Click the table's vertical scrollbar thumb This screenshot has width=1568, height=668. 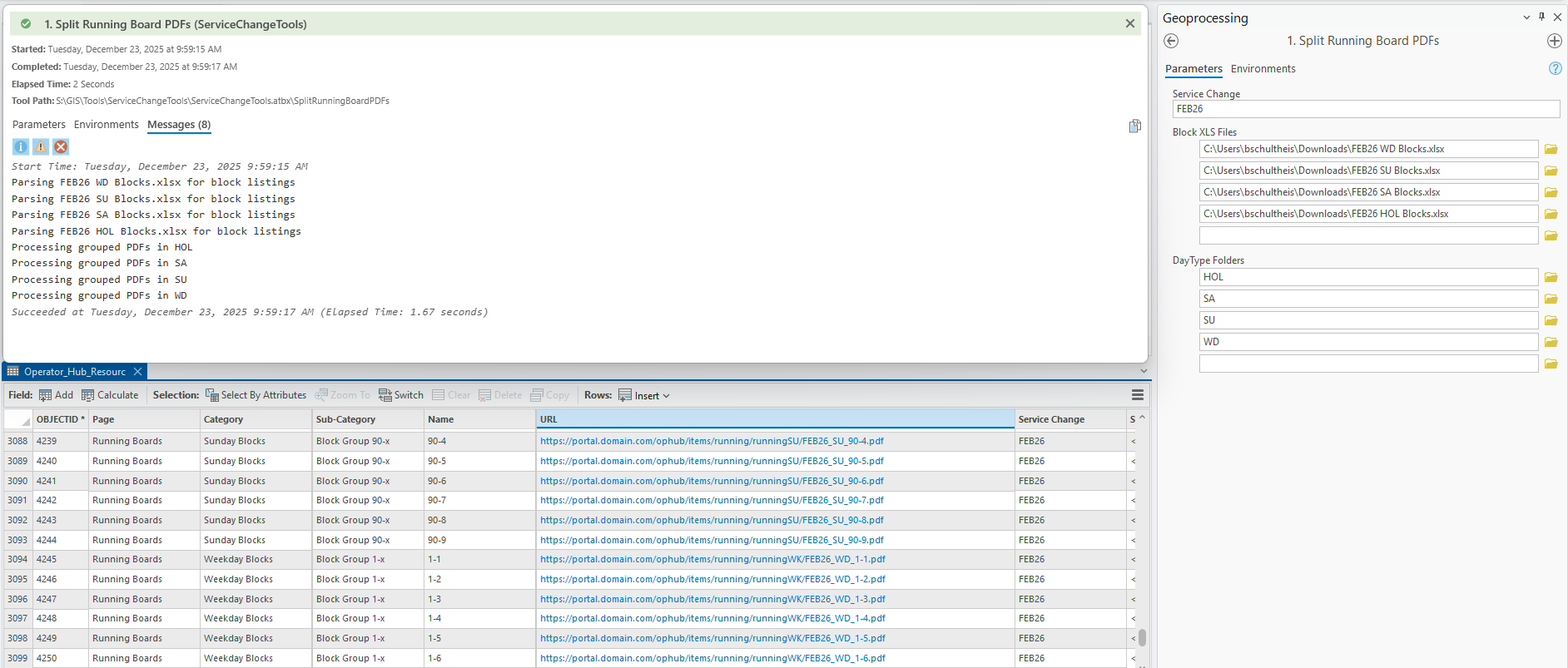point(1142,637)
